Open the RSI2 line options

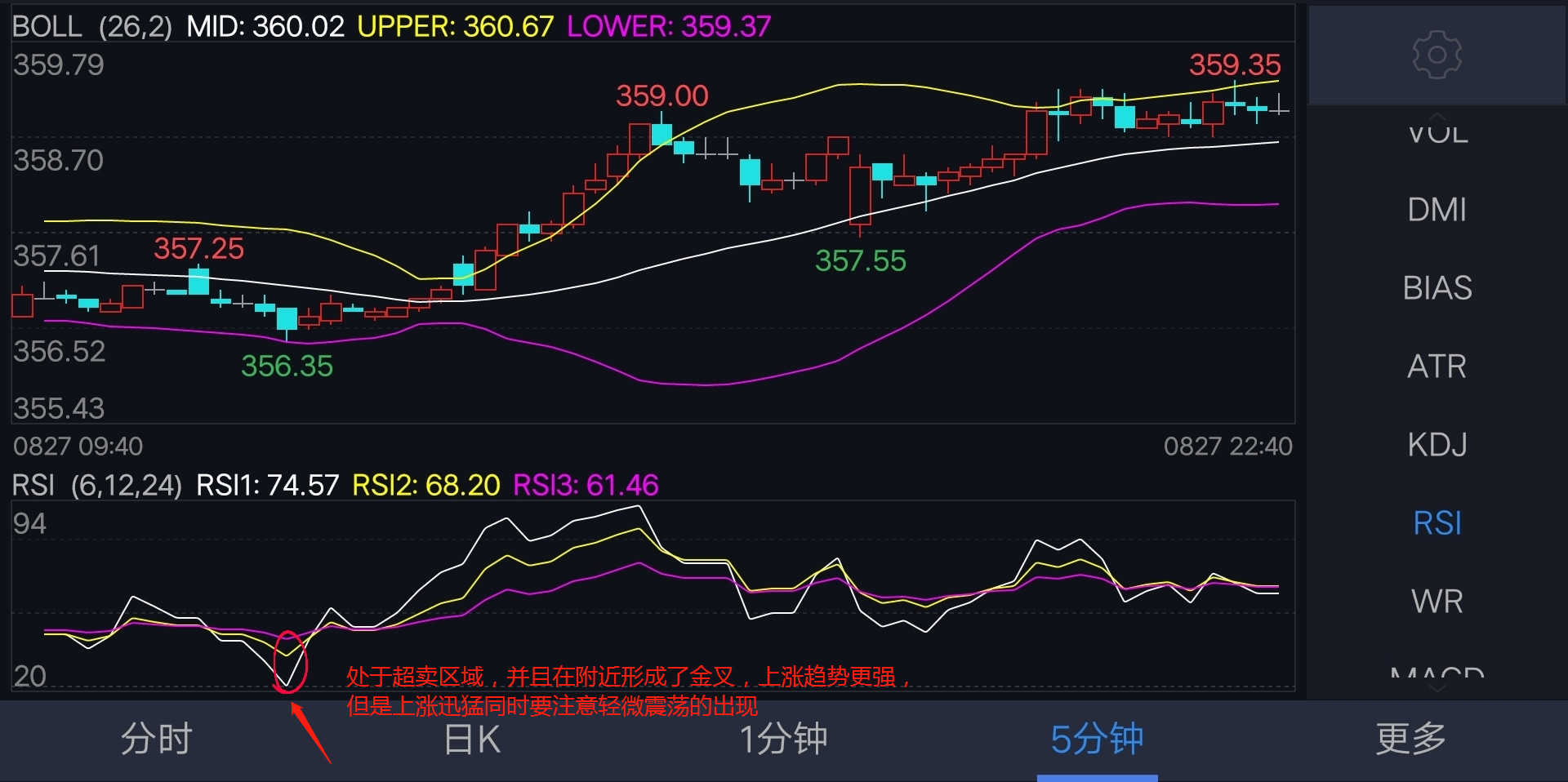pyautogui.click(x=425, y=485)
